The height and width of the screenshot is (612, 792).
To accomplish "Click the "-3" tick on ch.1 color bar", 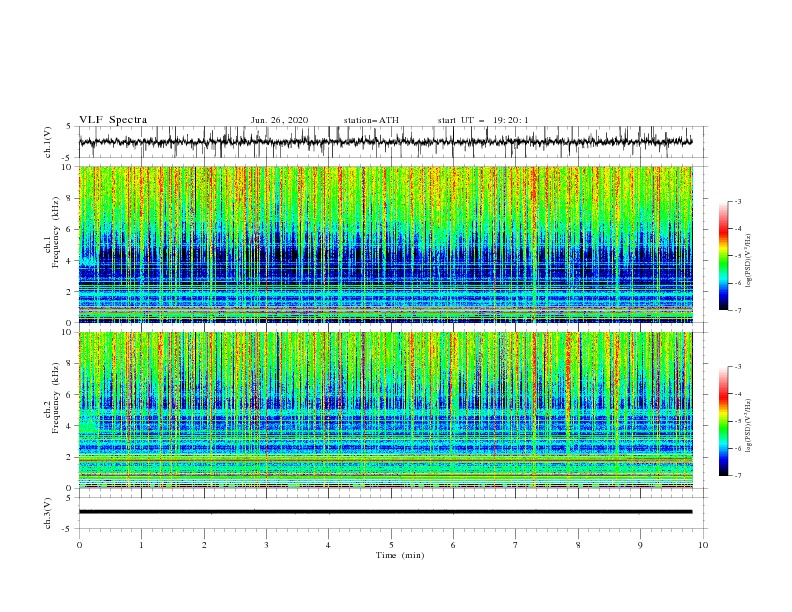I will click(x=737, y=201).
